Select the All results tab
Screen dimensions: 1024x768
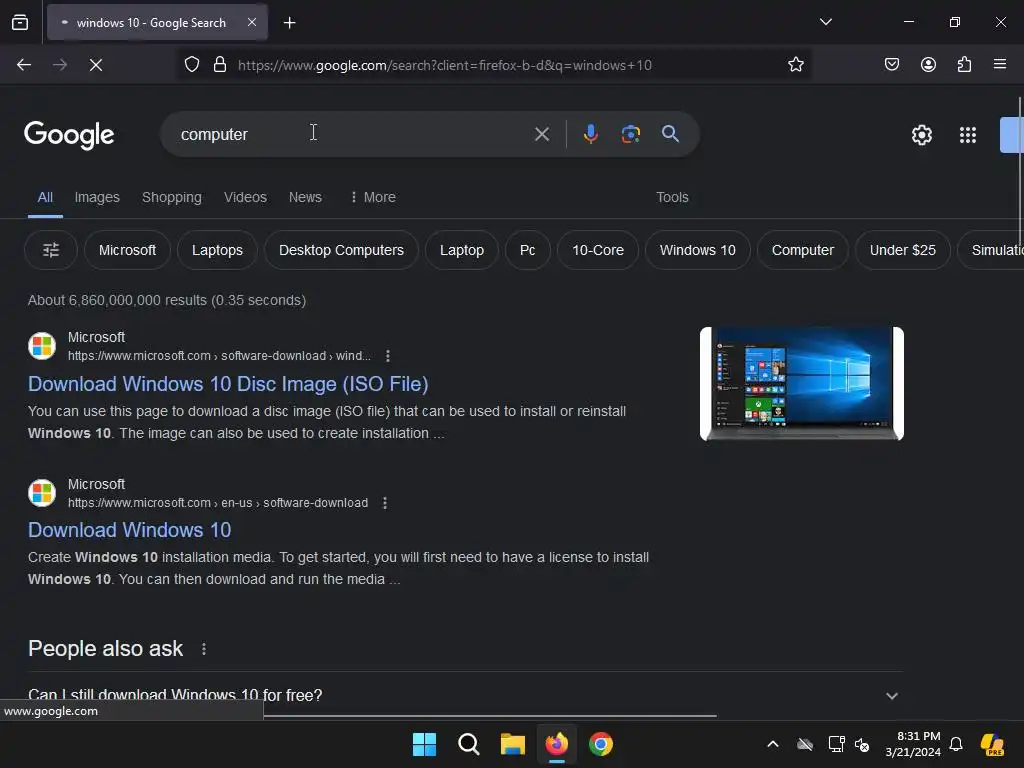pyautogui.click(x=45, y=197)
